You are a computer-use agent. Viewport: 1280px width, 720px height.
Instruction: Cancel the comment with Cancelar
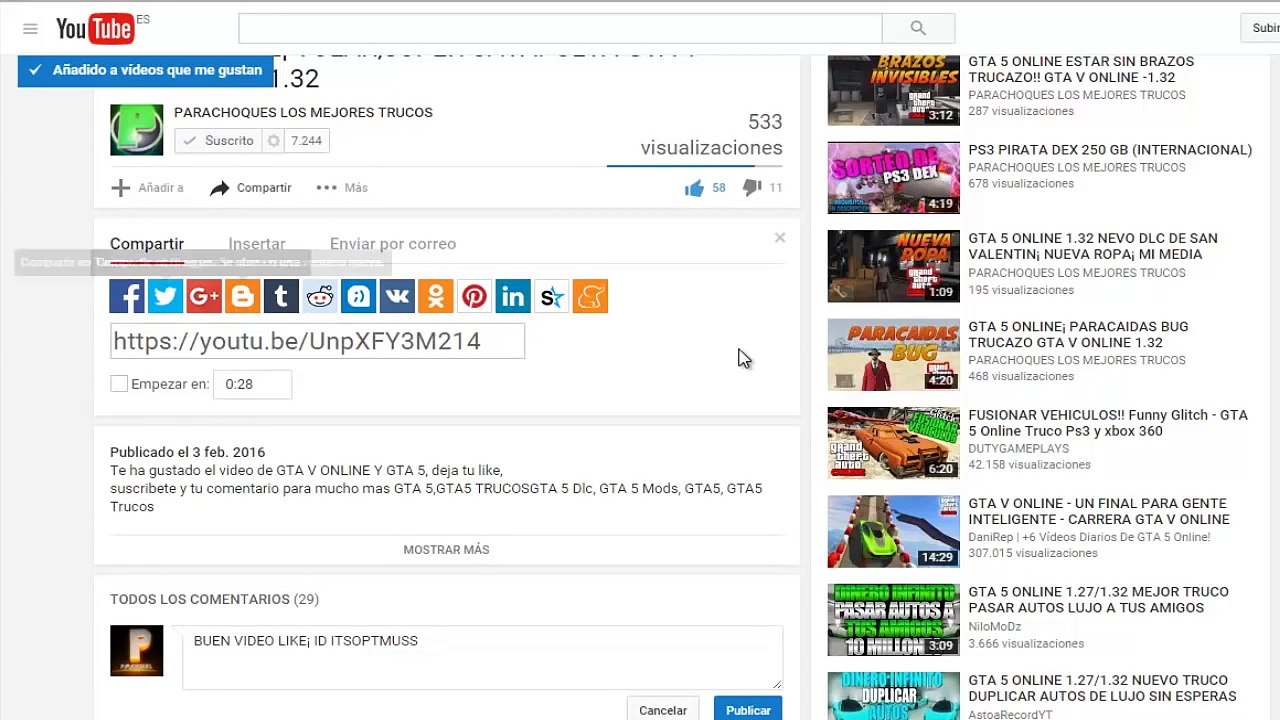click(x=663, y=710)
